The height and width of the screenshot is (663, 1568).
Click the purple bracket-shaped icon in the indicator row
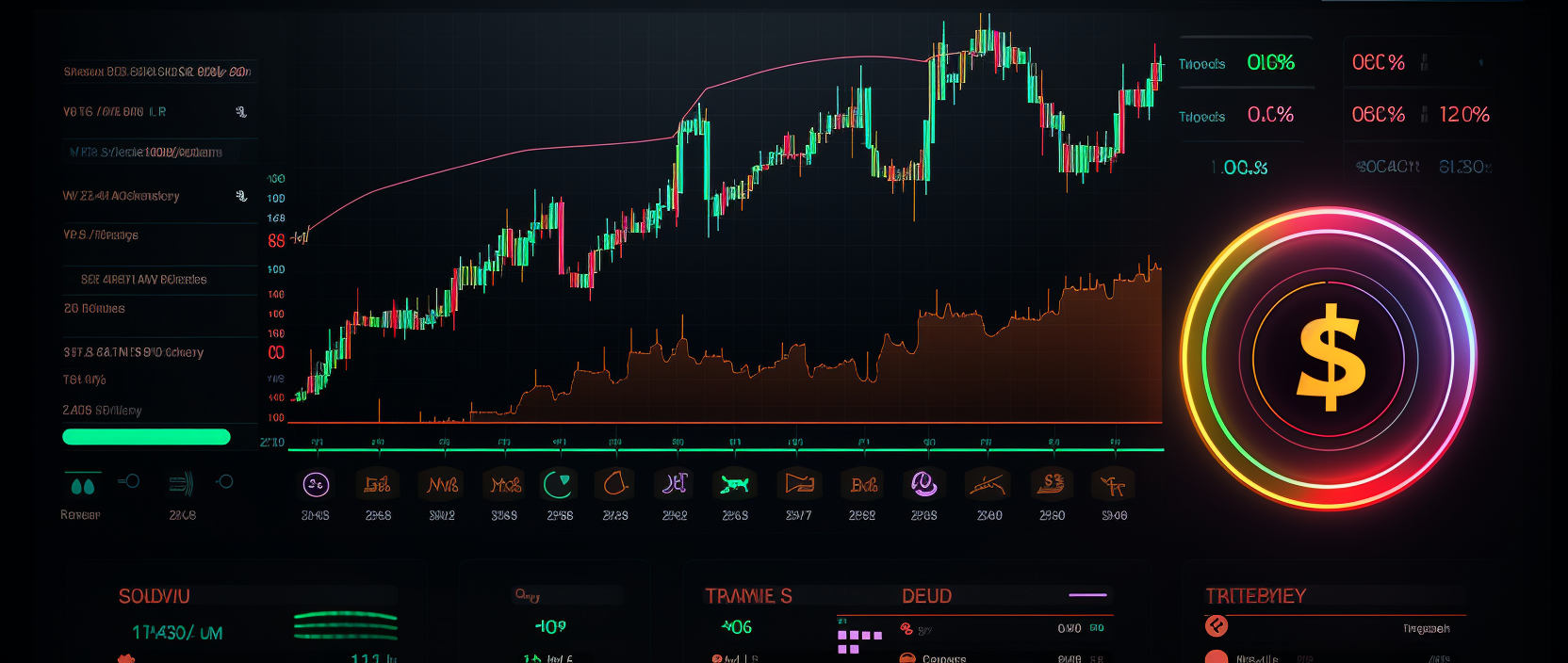point(675,484)
